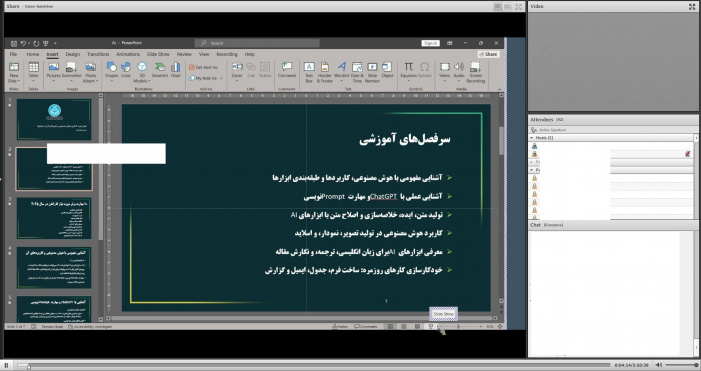Expand the New Slide dropdown
The width and height of the screenshot is (701, 371).
click(14, 80)
